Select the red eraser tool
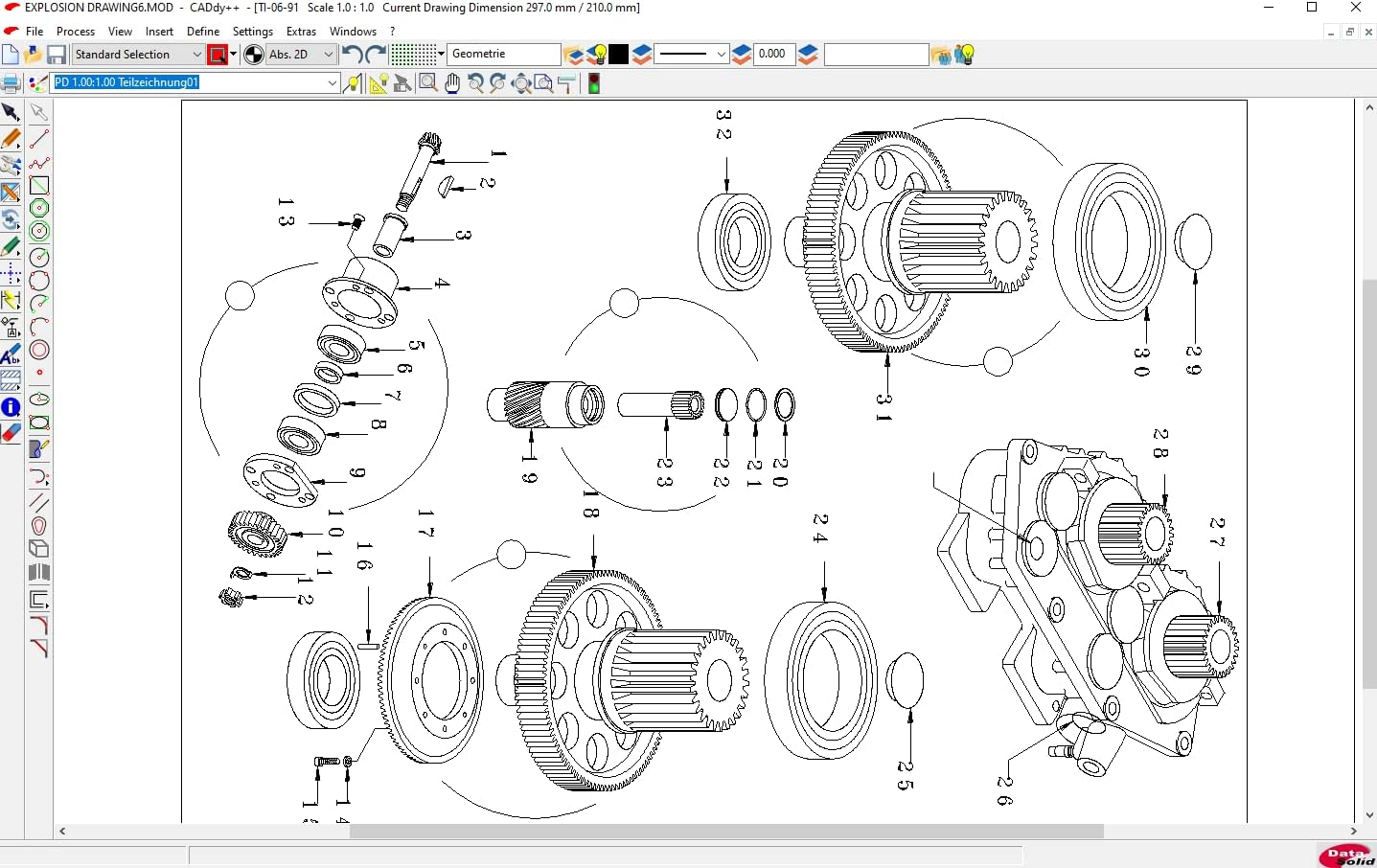This screenshot has width=1377, height=868. (11, 433)
